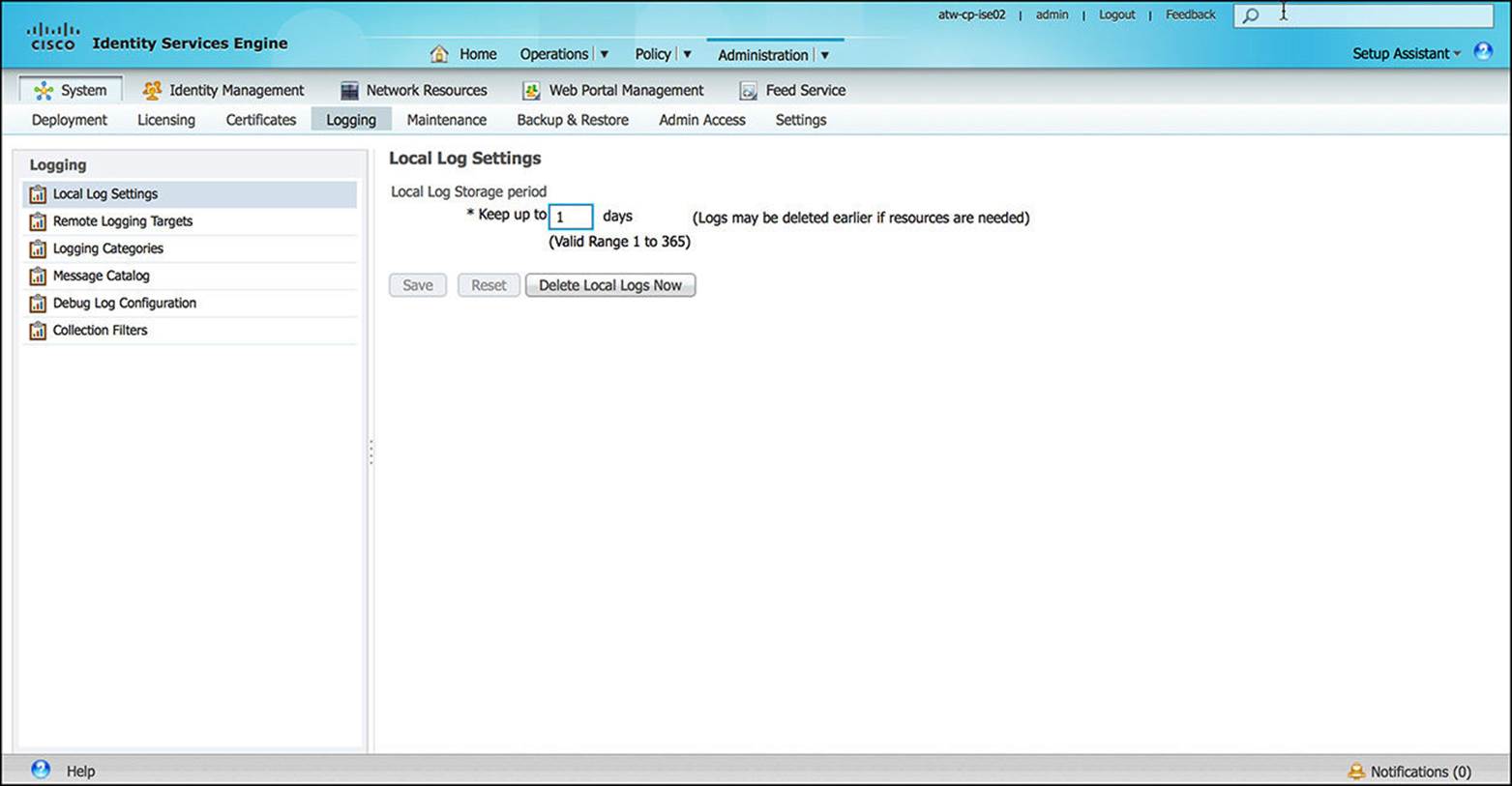Click the Debug Log Configuration icon
This screenshot has width=1512, height=786.
point(38,304)
